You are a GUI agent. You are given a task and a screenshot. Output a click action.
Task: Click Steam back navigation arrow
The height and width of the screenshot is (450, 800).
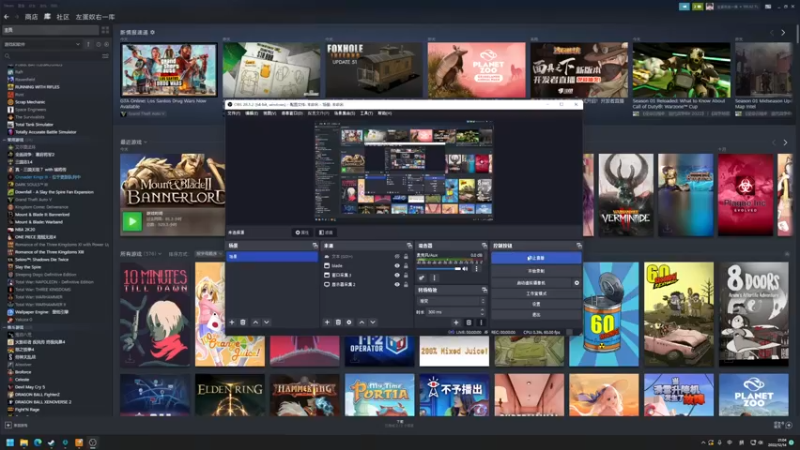(7, 17)
